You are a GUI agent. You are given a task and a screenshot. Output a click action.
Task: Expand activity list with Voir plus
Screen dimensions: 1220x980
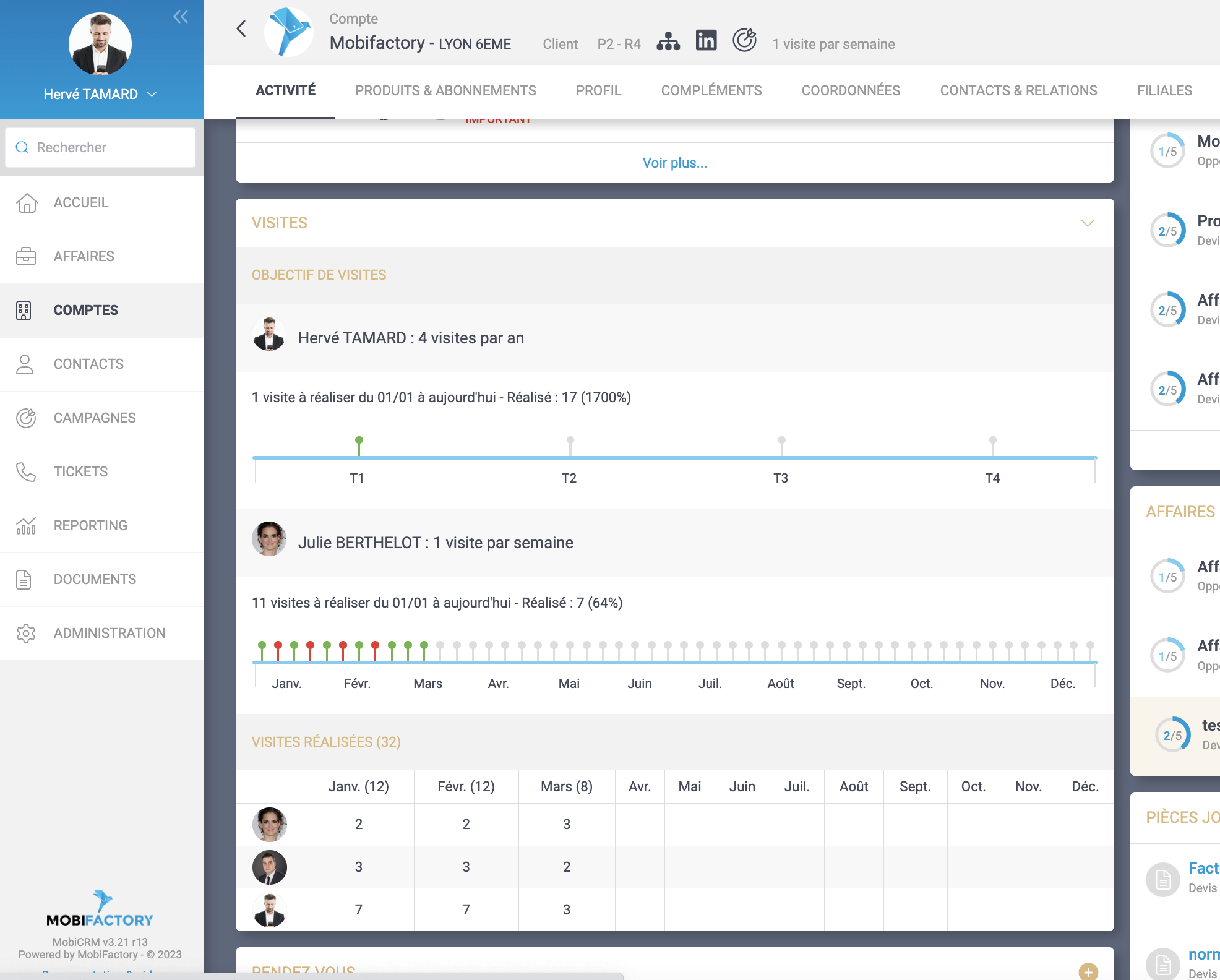pyautogui.click(x=674, y=163)
